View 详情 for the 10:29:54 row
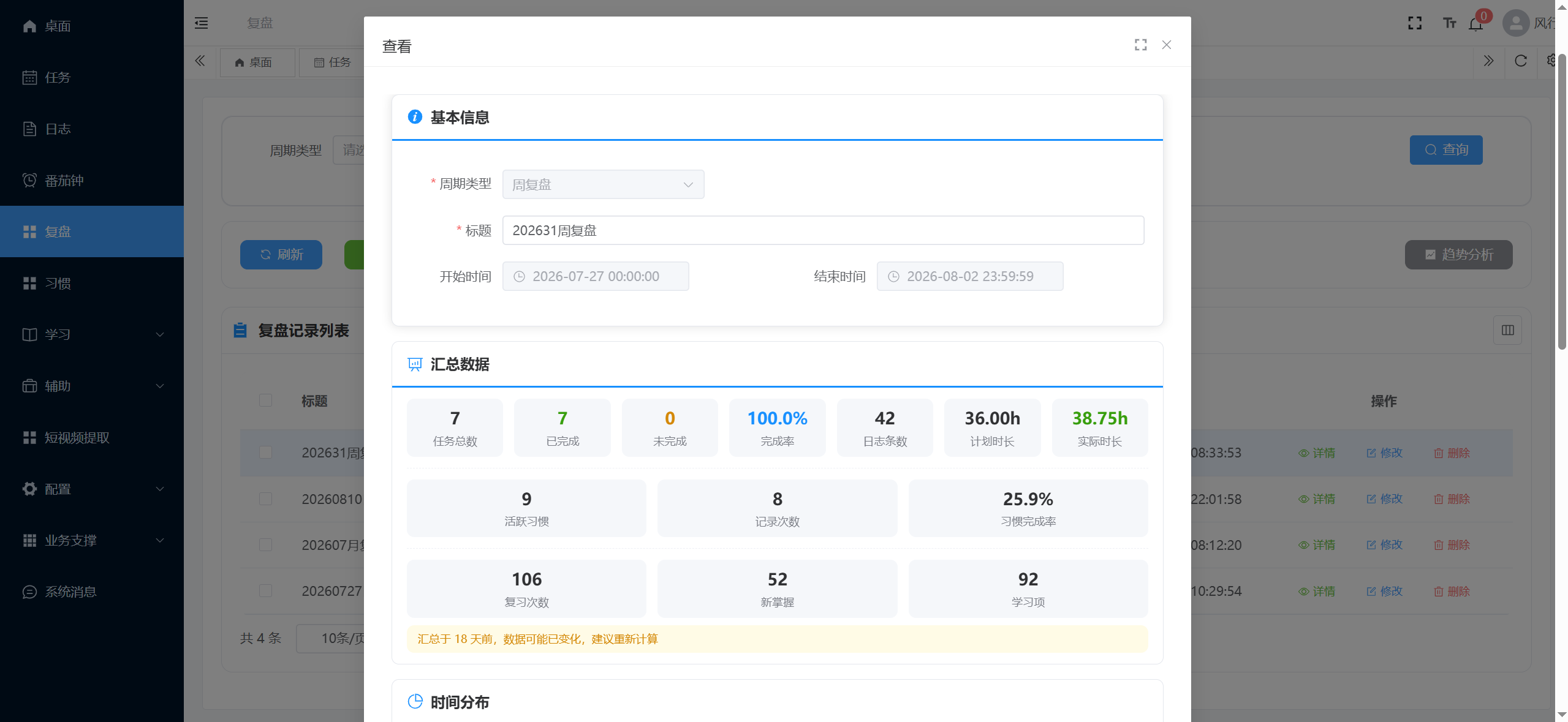Image resolution: width=1568 pixels, height=722 pixels. (x=1316, y=592)
